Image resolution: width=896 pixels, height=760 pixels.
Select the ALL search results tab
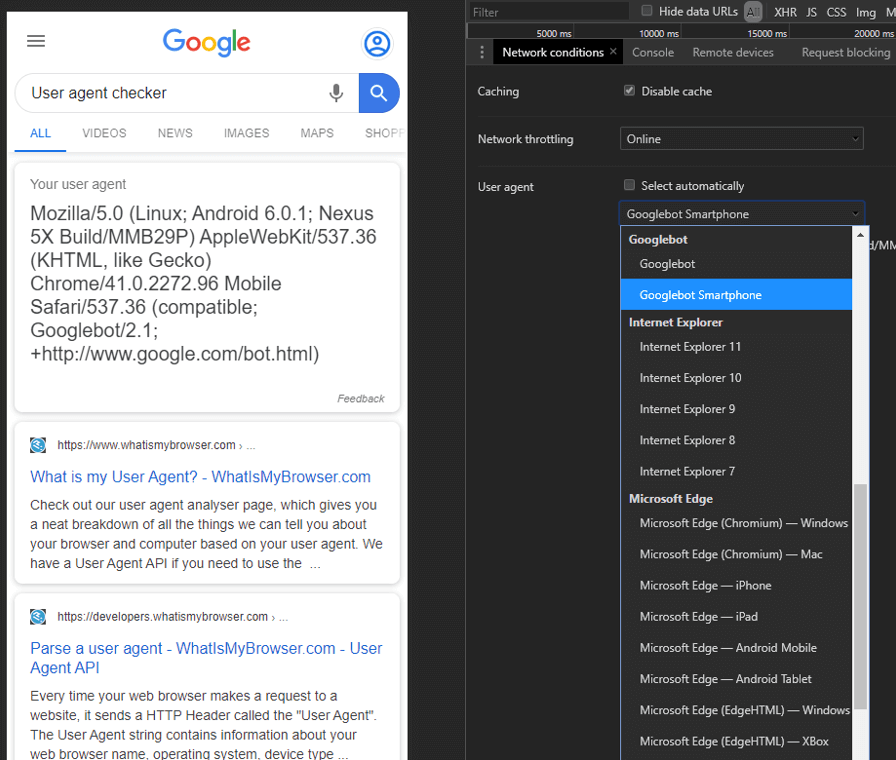click(41, 133)
